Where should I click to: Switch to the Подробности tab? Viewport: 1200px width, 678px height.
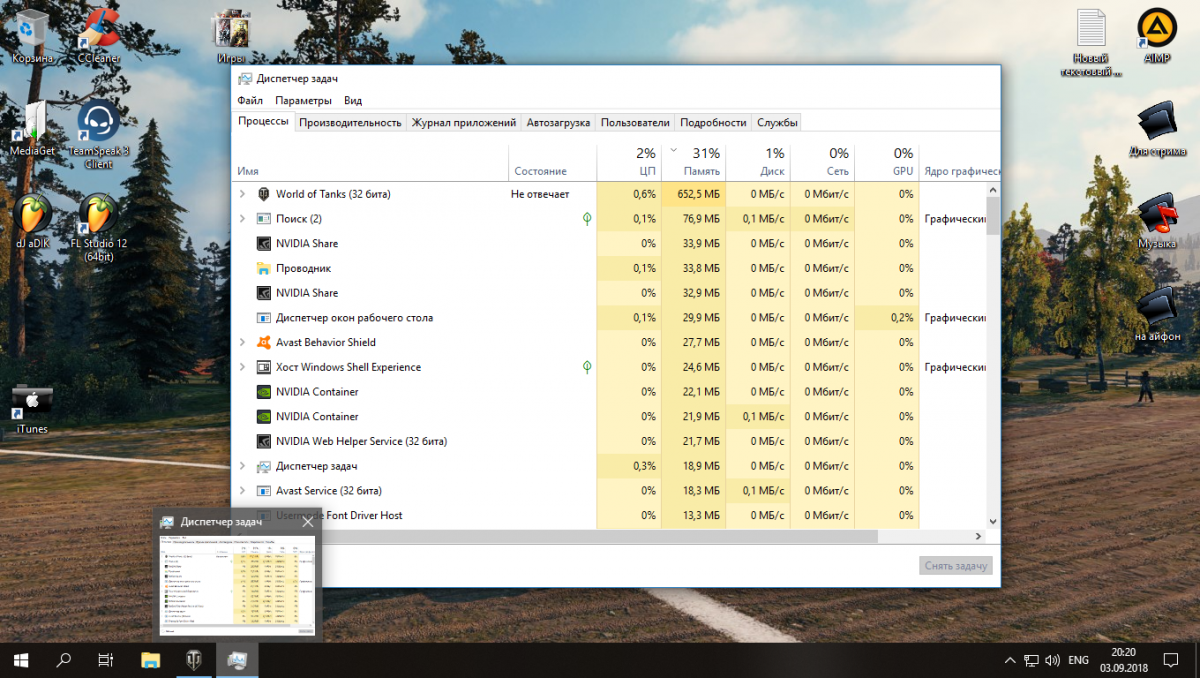713,122
